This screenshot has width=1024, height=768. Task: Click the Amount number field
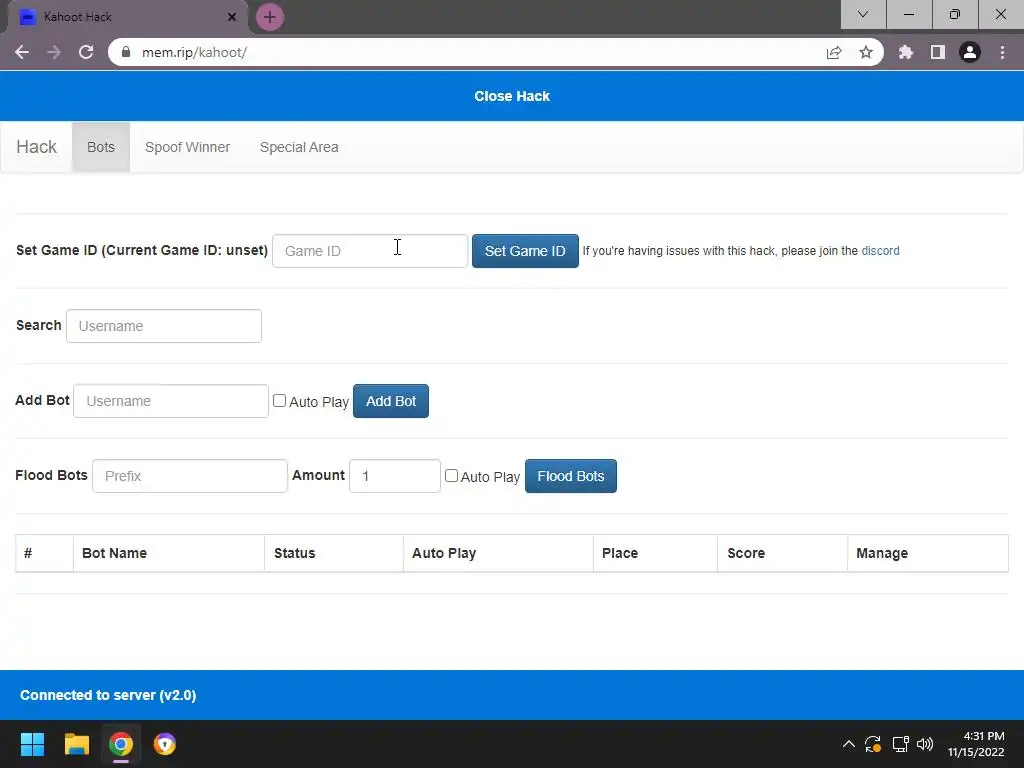pos(395,476)
